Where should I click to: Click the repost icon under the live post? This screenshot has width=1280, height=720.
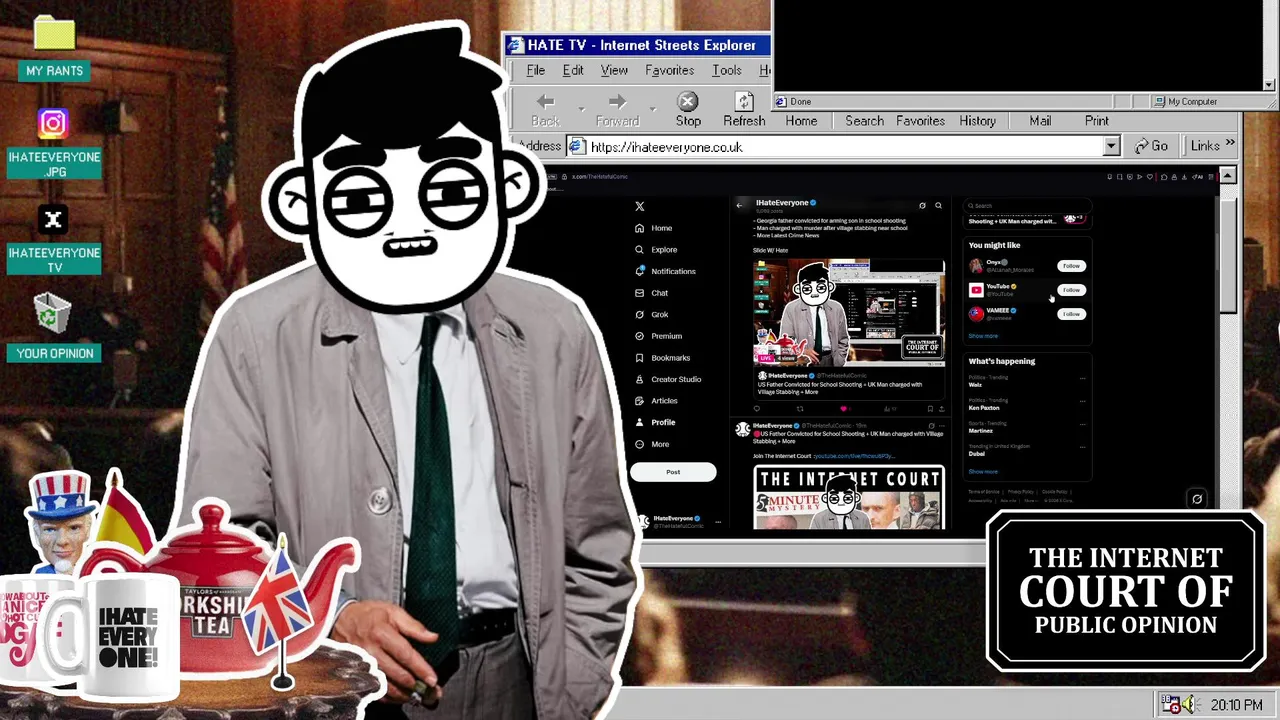(800, 408)
